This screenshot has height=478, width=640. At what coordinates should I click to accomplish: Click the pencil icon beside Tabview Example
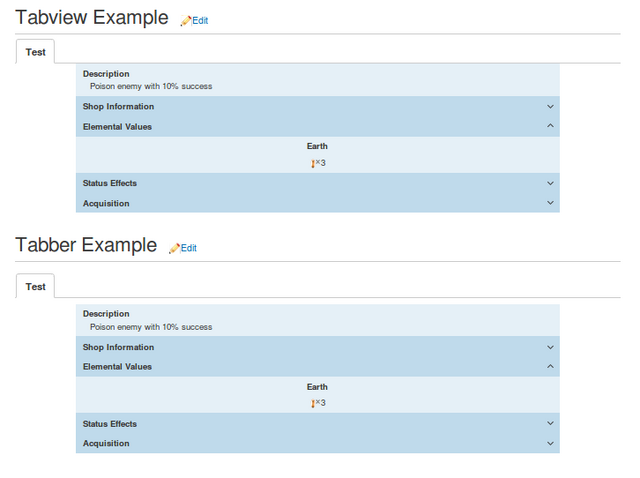pyautogui.click(x=186, y=21)
